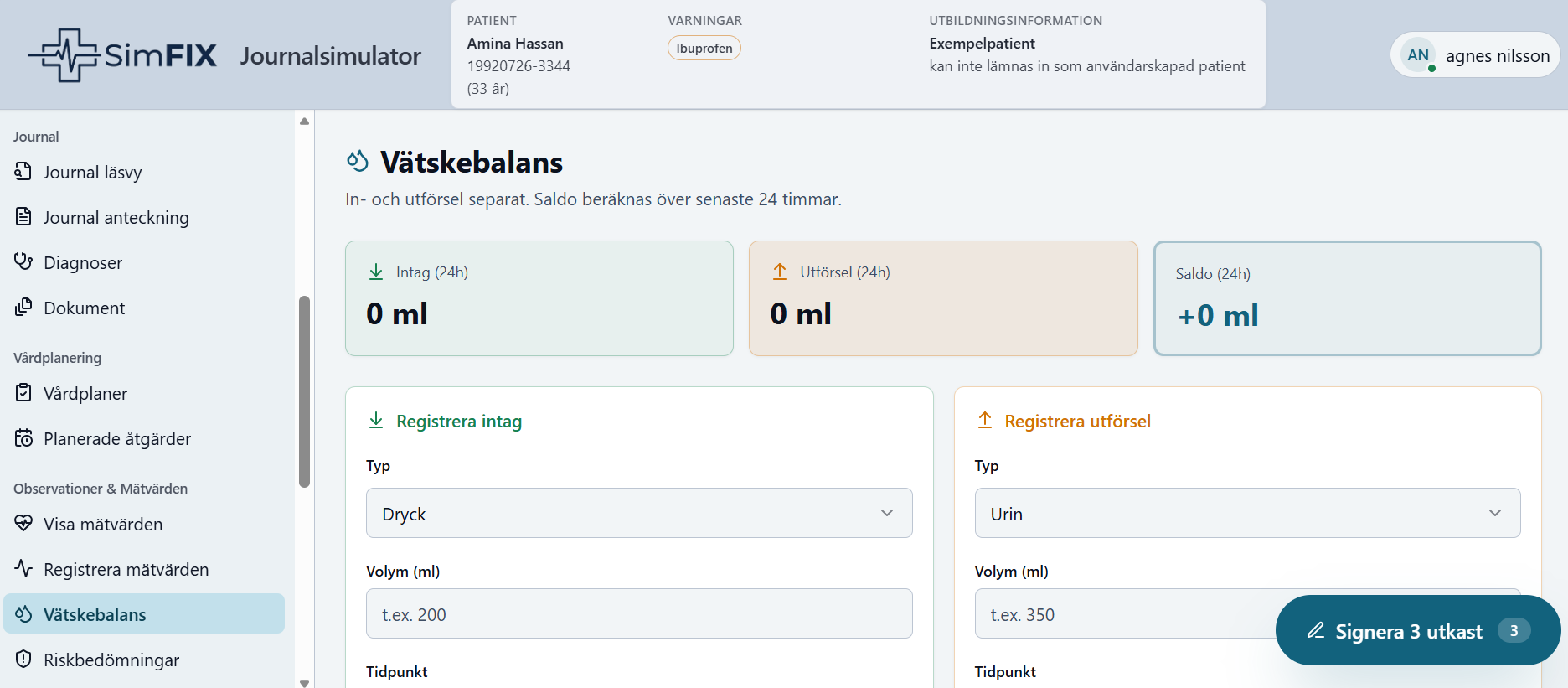
Task: Click the upload arrow icon in Utförsel card
Action: click(780, 272)
